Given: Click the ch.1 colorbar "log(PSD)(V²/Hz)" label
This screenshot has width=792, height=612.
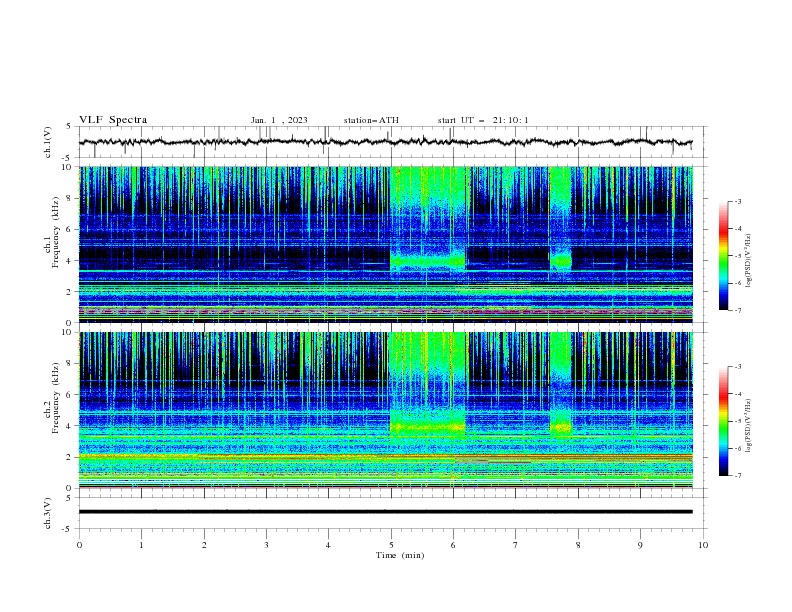Looking at the screenshot, I should click(748, 261).
